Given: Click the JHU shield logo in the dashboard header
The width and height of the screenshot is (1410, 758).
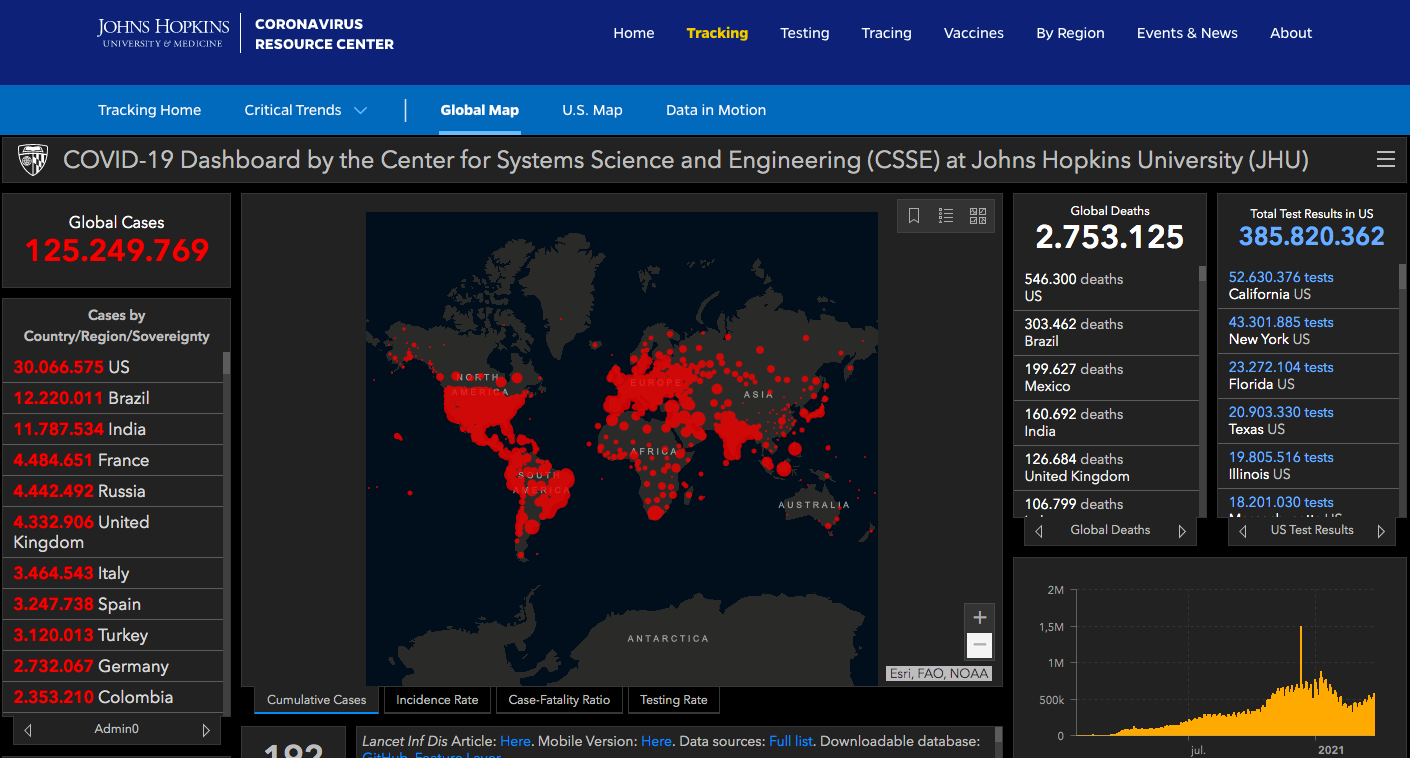Looking at the screenshot, I should tap(33, 160).
